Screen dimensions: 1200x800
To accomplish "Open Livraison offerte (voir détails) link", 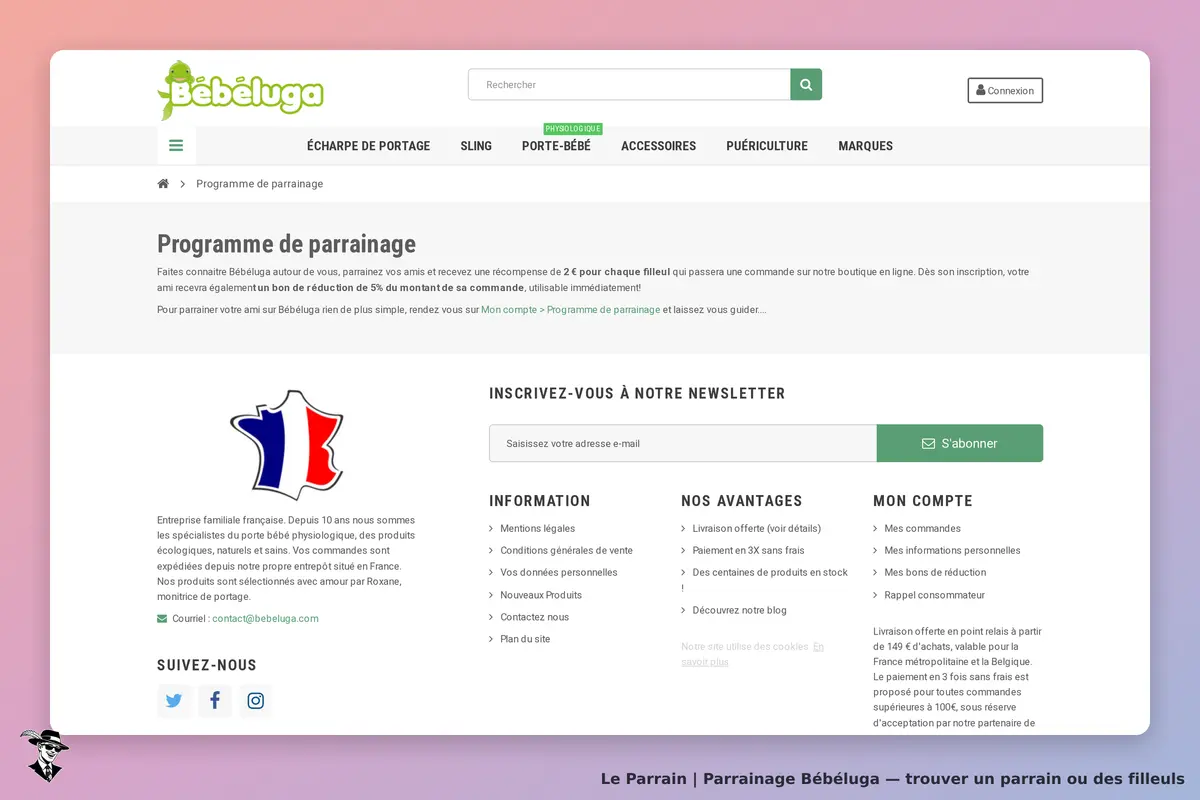I will point(757,529).
